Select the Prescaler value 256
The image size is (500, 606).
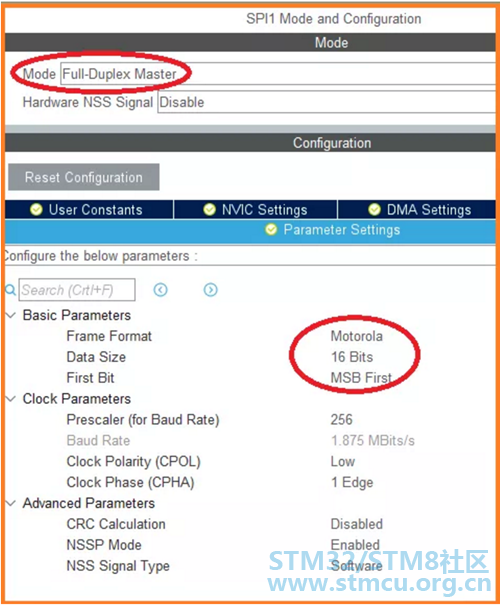coord(342,420)
